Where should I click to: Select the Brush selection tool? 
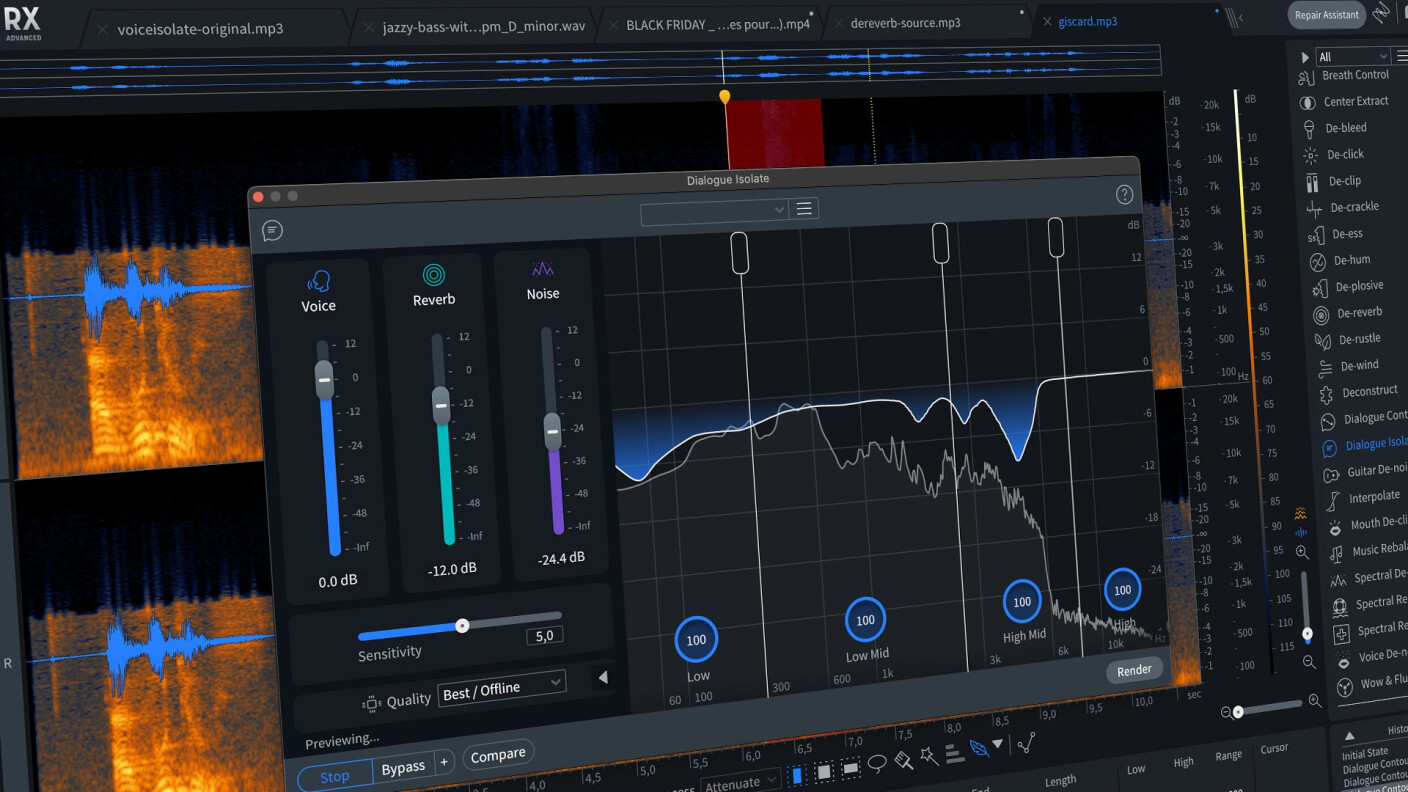903,762
